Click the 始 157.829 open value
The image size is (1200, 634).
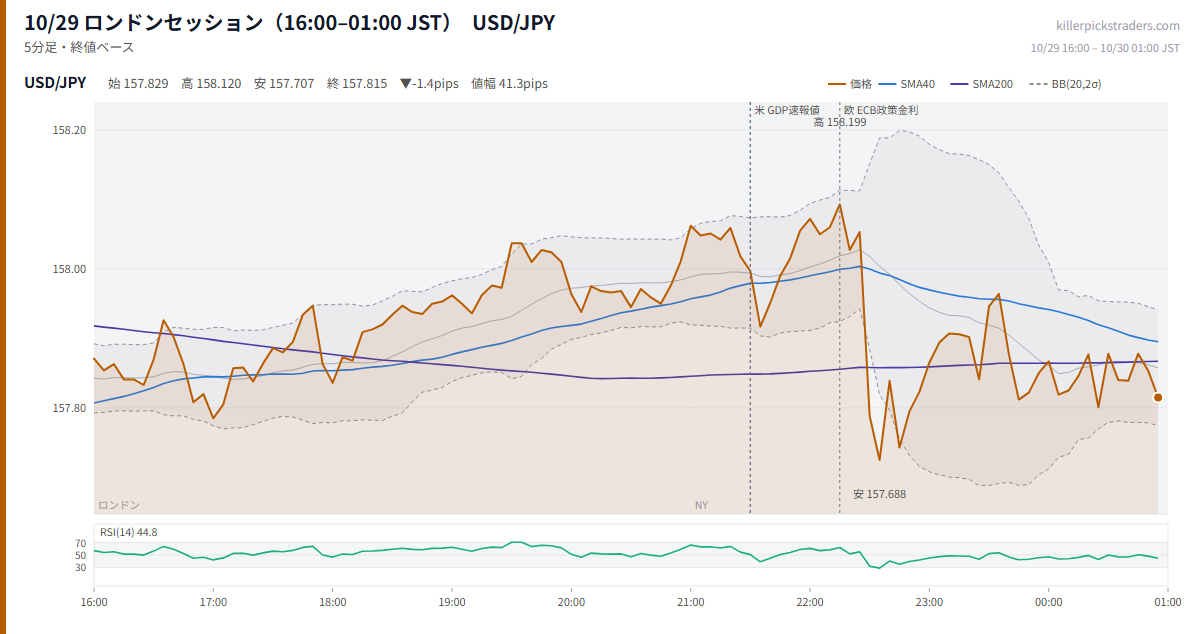[x=138, y=84]
